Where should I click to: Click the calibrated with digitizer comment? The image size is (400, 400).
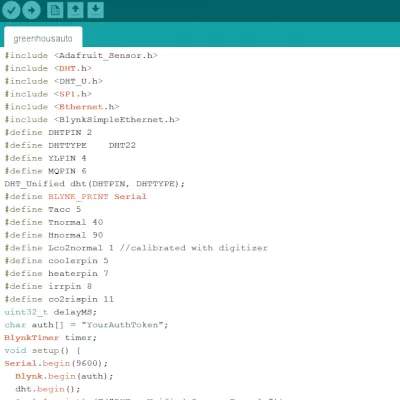click(x=194, y=248)
